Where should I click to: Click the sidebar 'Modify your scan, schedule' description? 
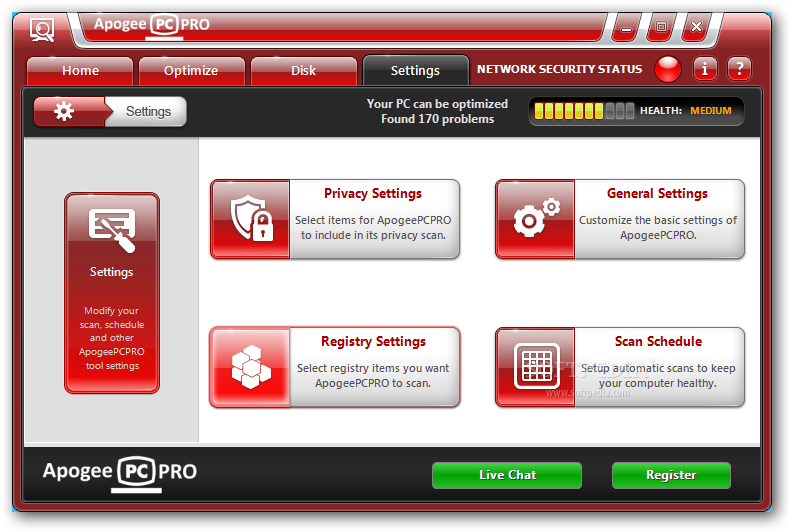click(112, 338)
